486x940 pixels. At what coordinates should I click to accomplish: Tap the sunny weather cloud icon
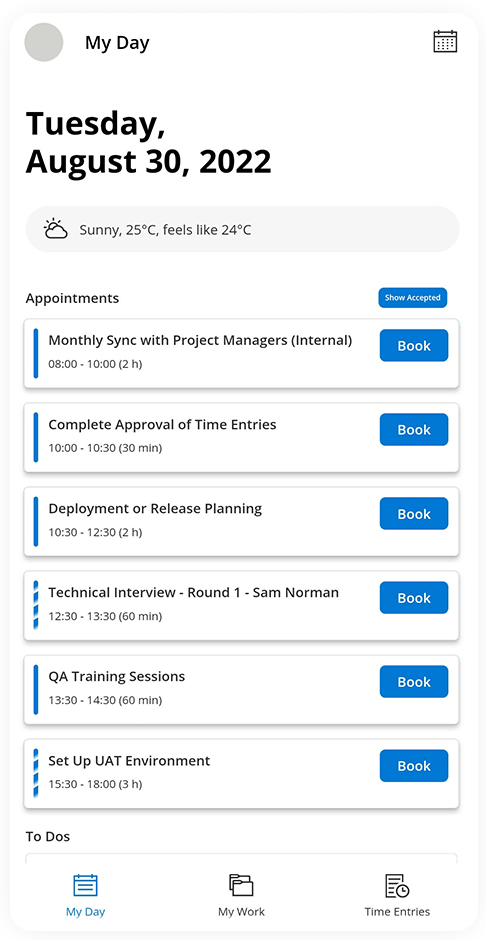[55, 230]
